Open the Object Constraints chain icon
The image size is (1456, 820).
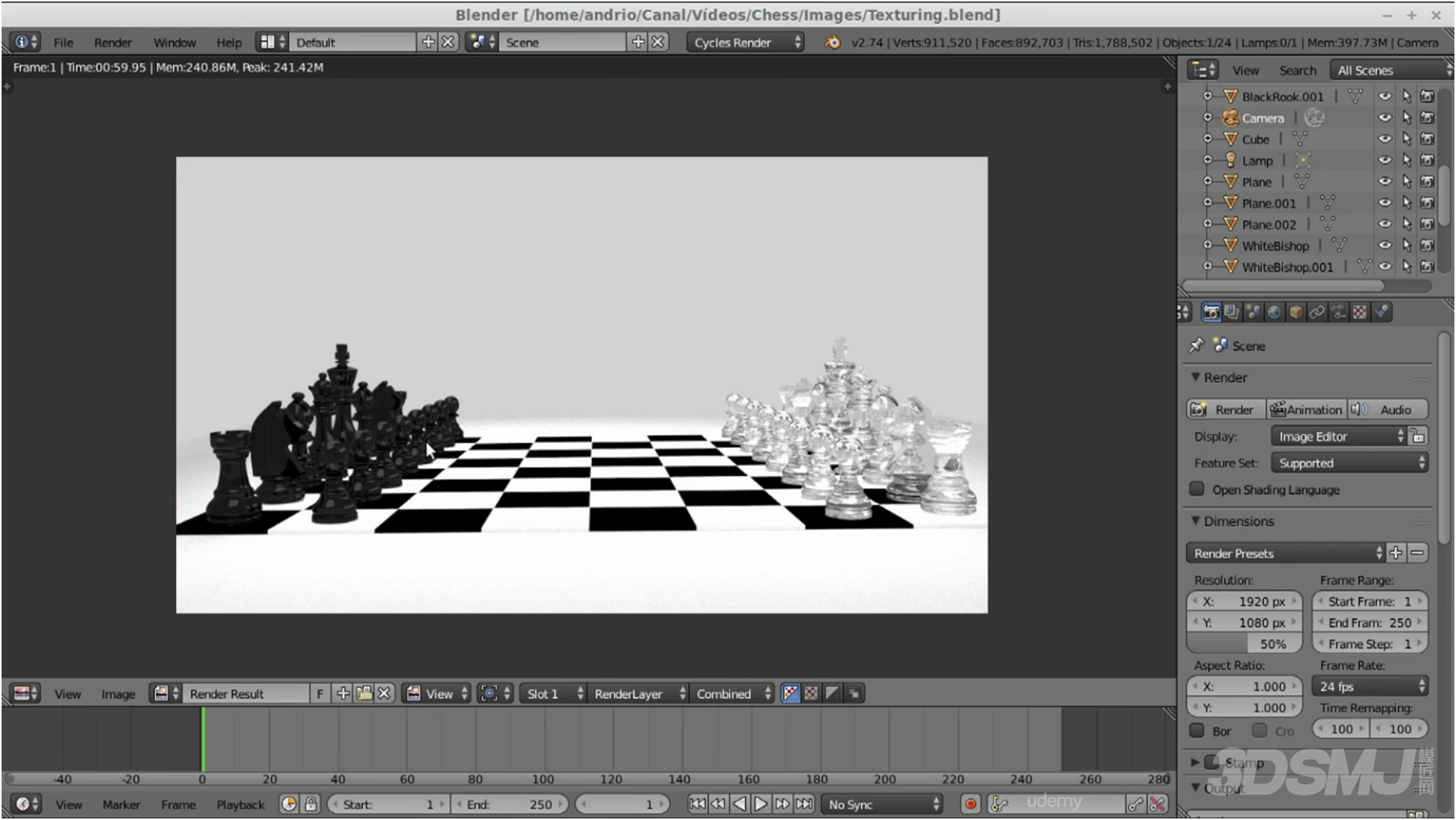coord(1317,313)
